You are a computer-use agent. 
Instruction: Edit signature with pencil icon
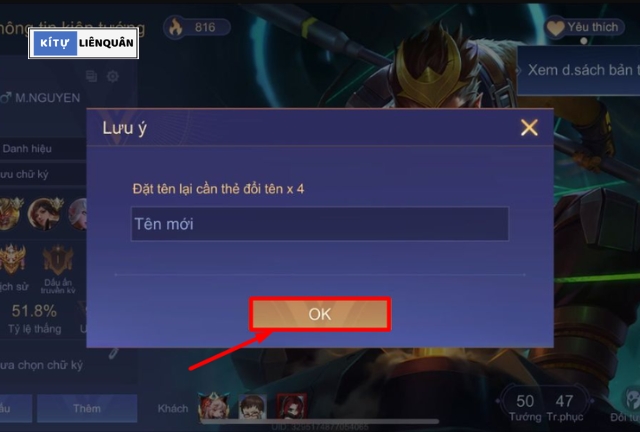pyautogui.click(x=114, y=353)
